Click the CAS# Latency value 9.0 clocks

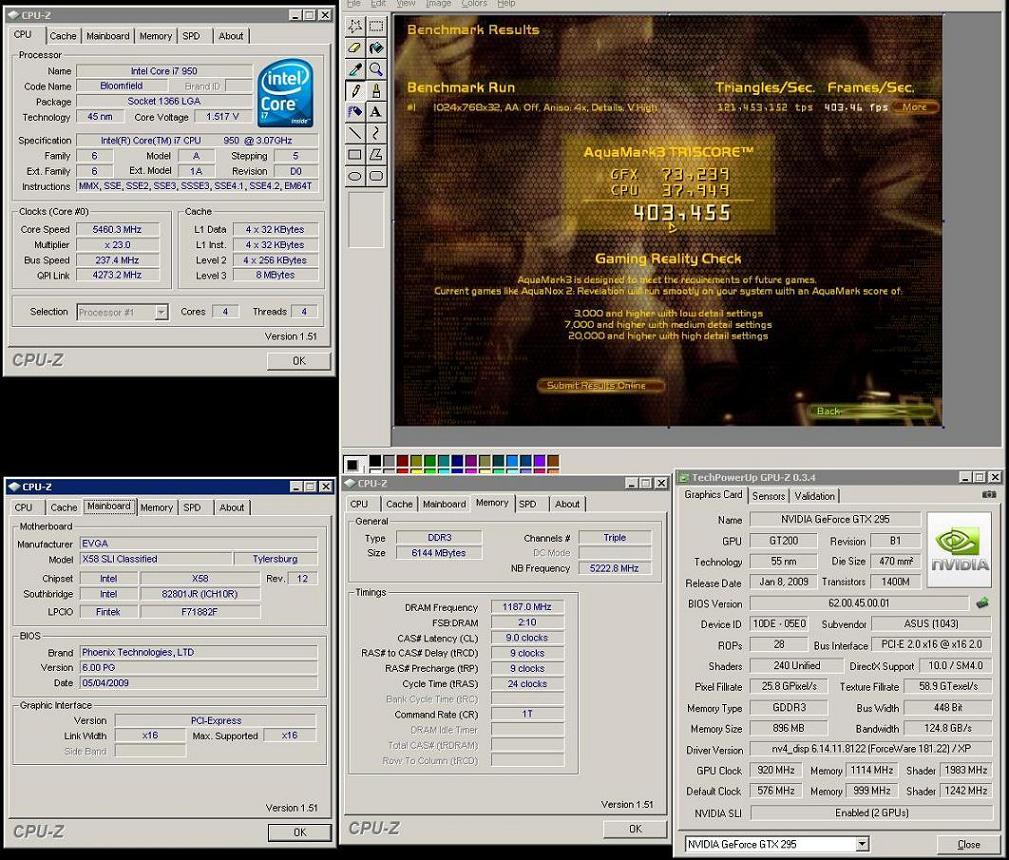coord(527,638)
